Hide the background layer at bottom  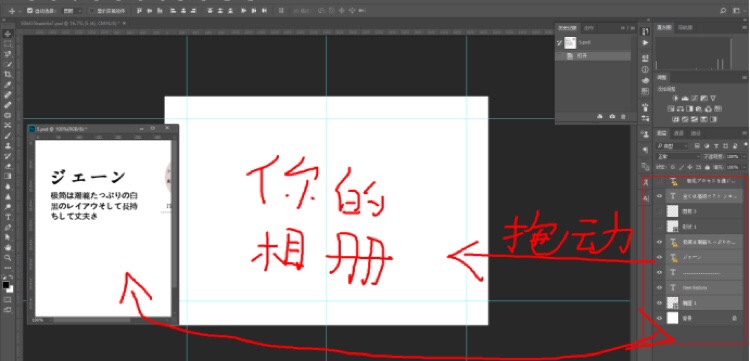tap(659, 318)
